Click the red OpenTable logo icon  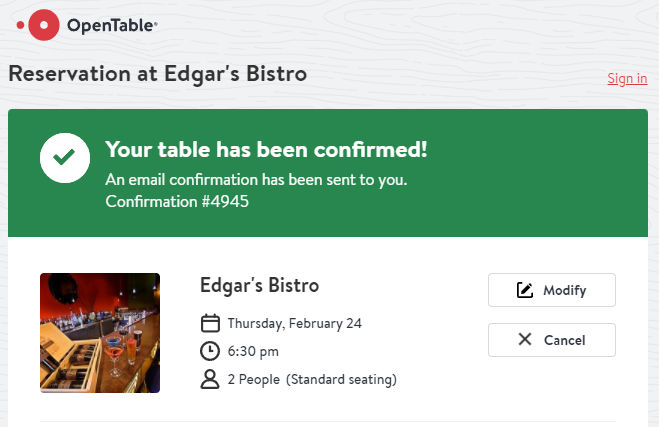(x=43, y=25)
